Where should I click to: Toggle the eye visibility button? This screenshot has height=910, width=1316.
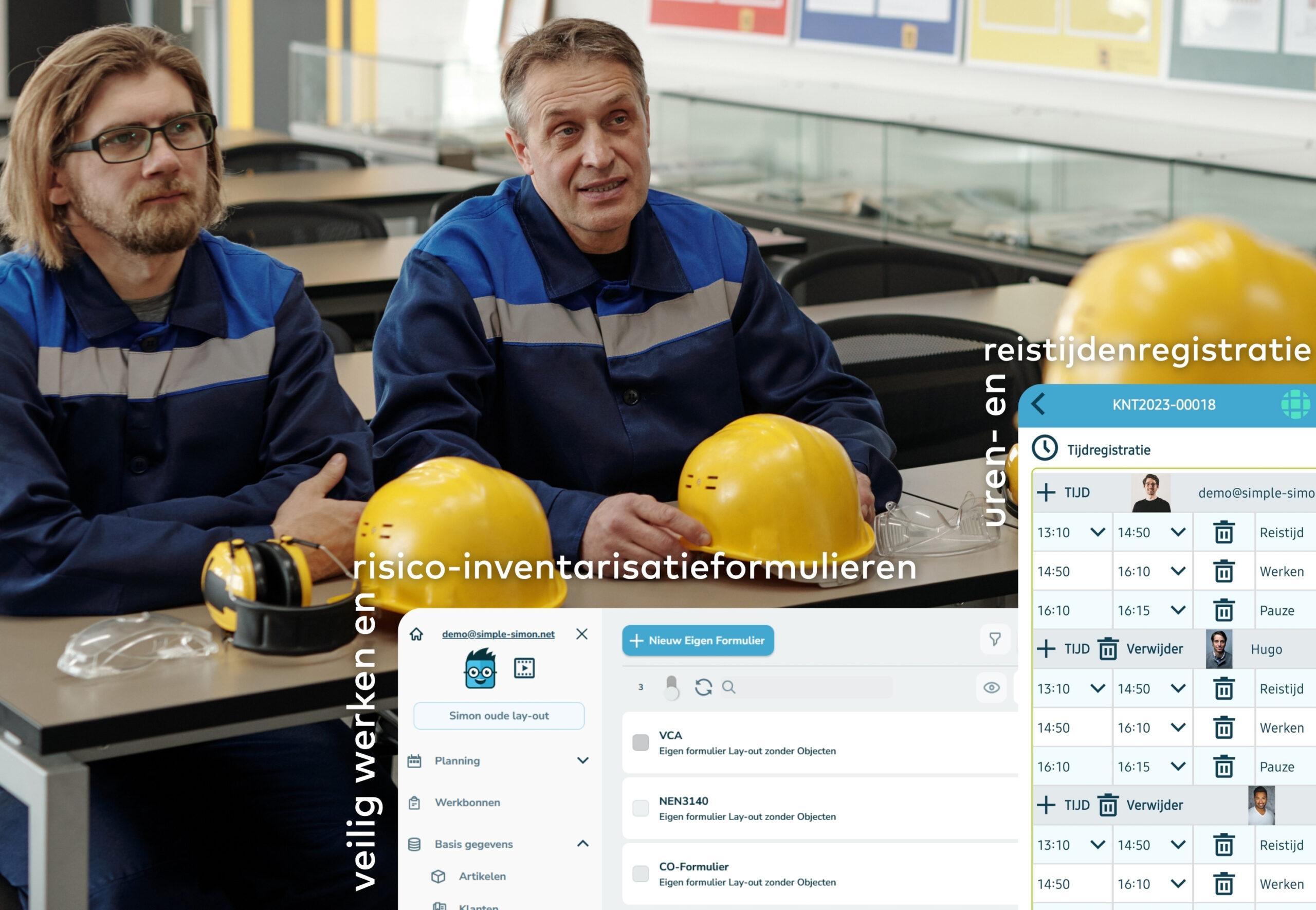(x=992, y=687)
